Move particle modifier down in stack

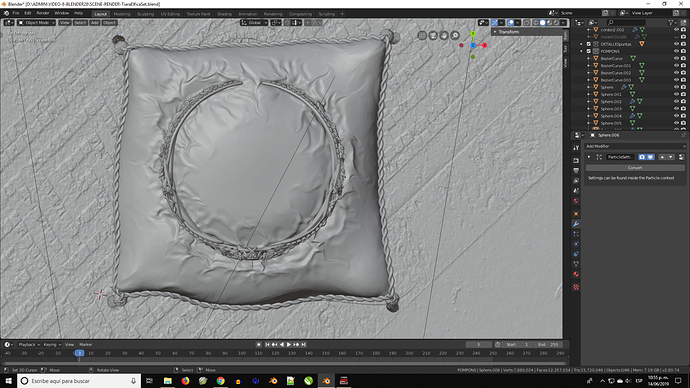click(670, 157)
